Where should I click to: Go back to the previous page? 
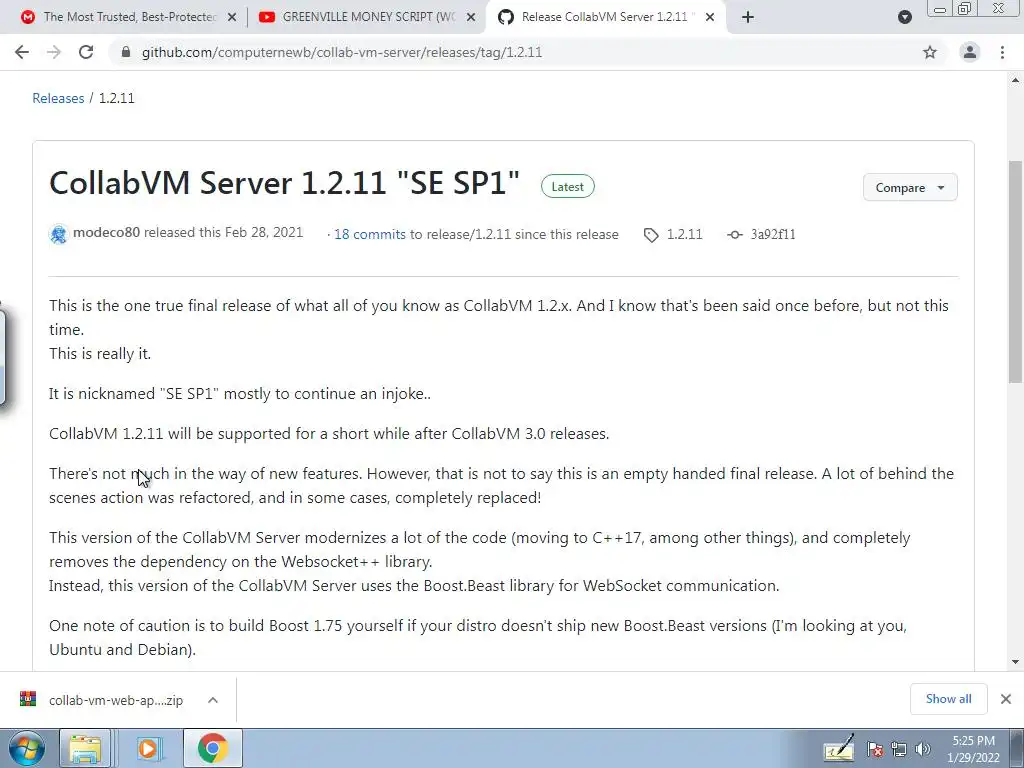coord(22,52)
